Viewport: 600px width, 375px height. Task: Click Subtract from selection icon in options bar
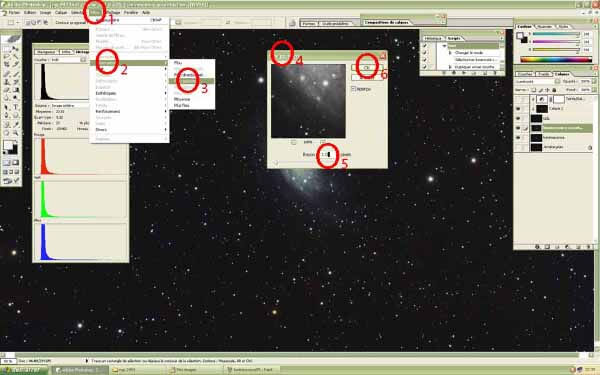[40, 23]
